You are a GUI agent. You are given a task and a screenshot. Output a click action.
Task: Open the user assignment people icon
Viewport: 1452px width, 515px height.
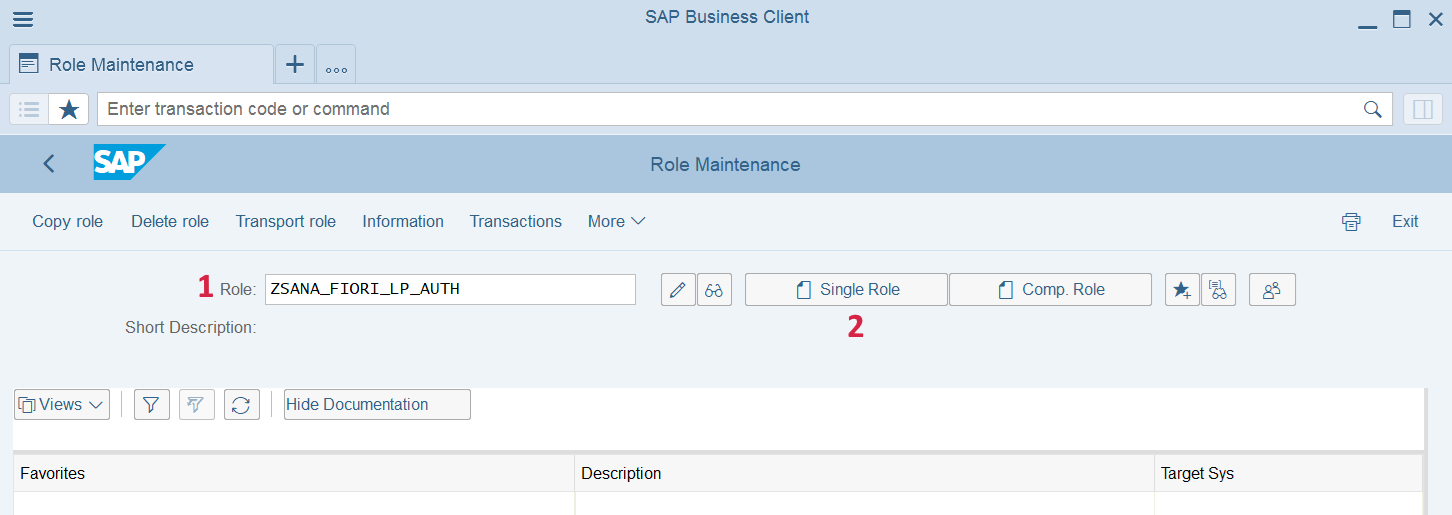point(1272,290)
